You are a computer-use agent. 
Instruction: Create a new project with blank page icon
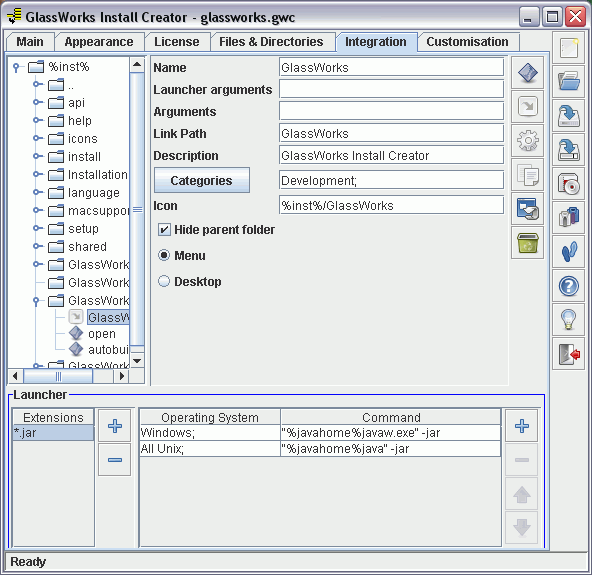coord(569,48)
